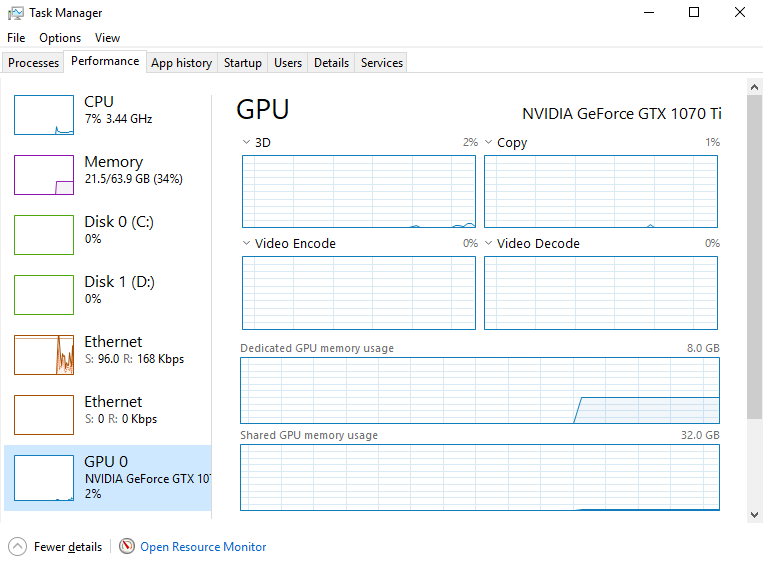Click the scrollbar down arrow
This screenshot has height=571, width=763.
754,515
